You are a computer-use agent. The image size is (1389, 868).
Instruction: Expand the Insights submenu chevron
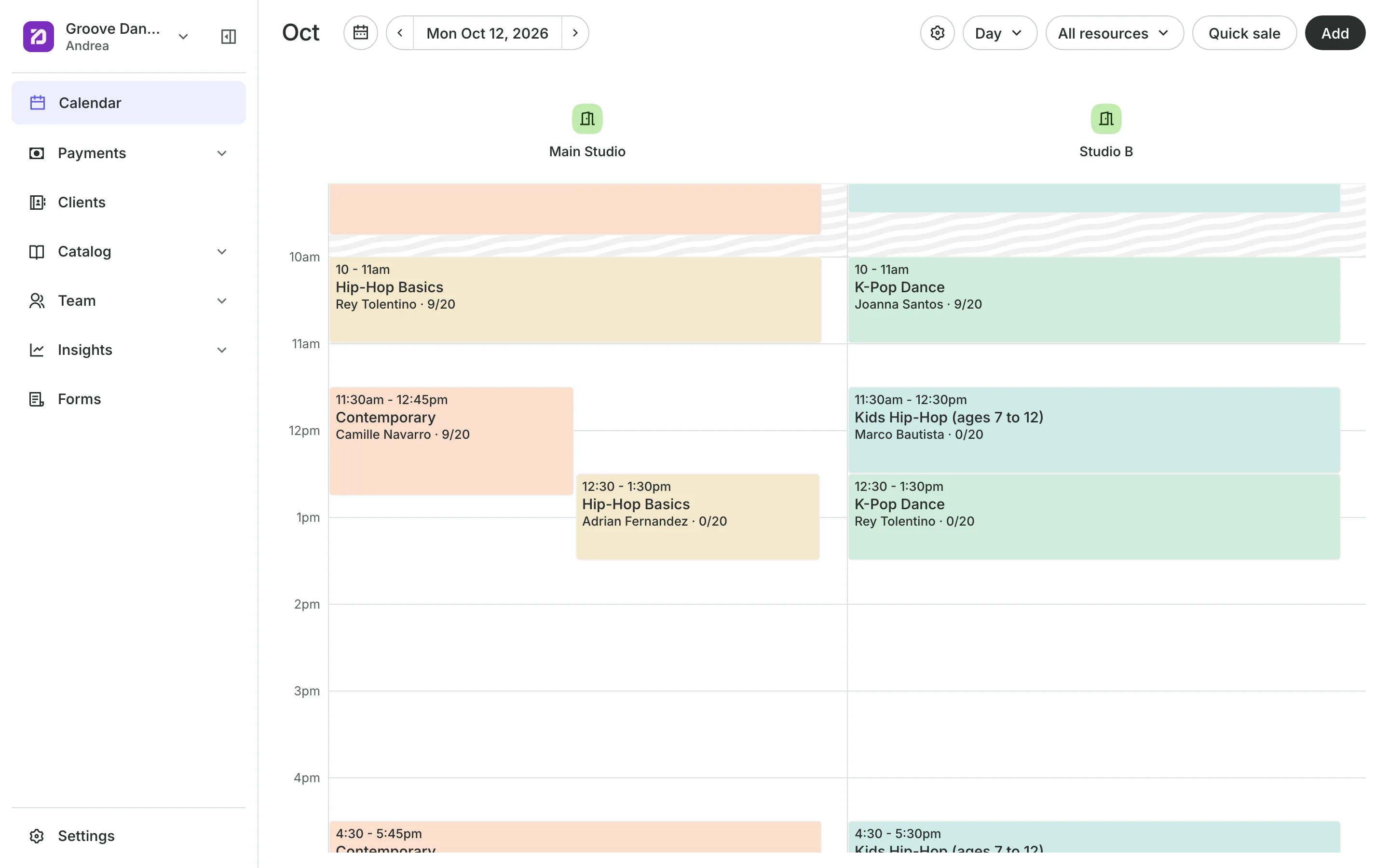(x=222, y=350)
